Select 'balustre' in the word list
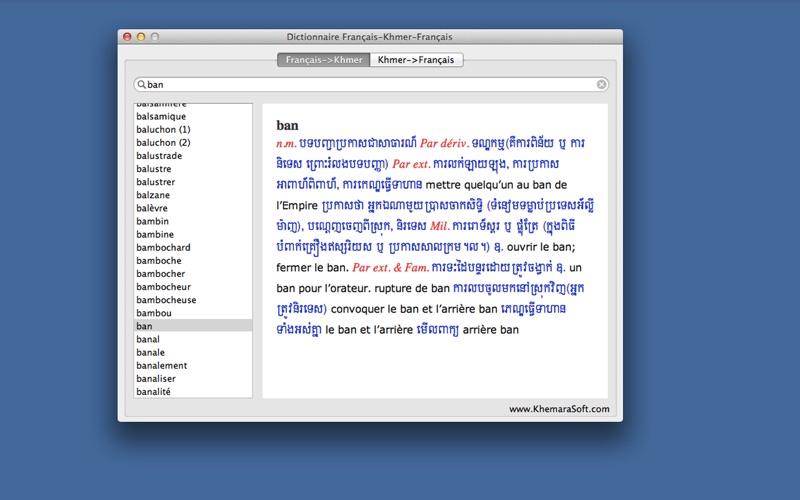 click(193, 169)
